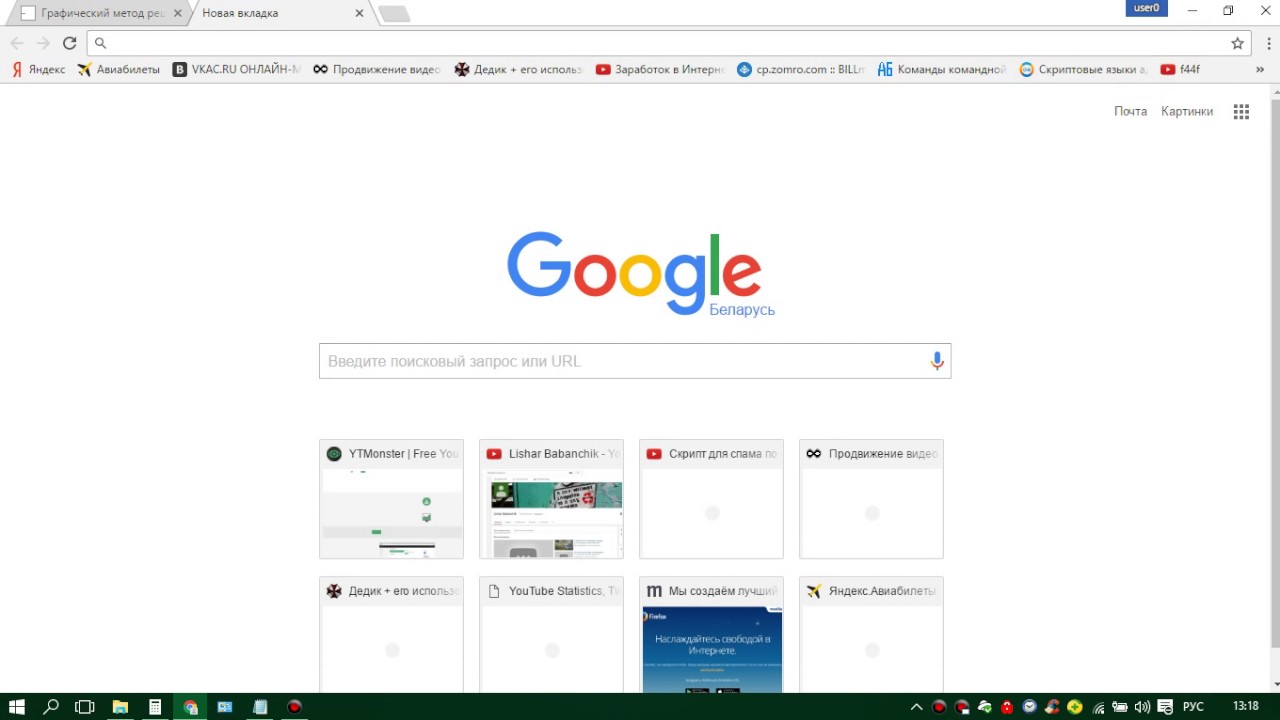
Task: Expand the hidden system tray icons
Action: point(916,707)
